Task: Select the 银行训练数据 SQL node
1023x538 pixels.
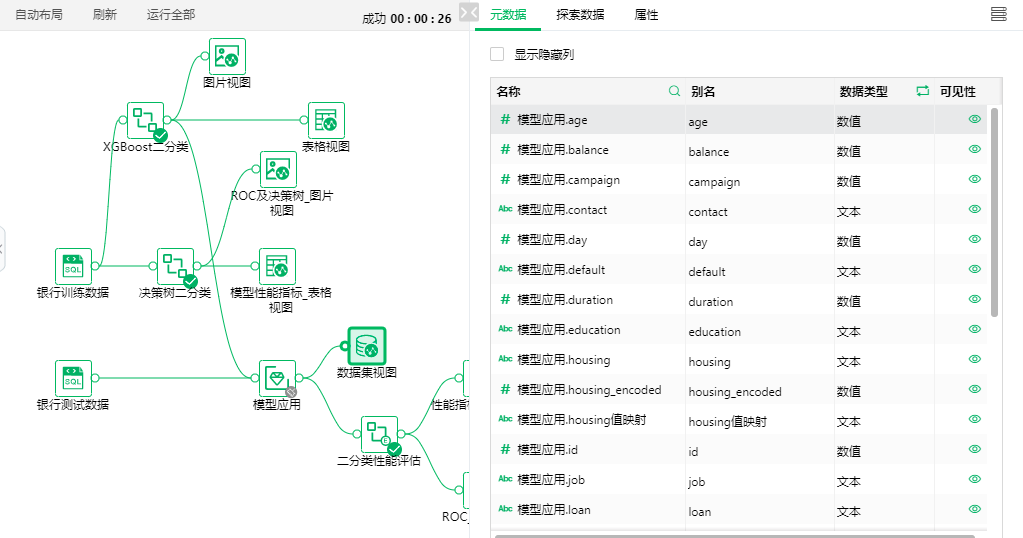Action: click(73, 266)
